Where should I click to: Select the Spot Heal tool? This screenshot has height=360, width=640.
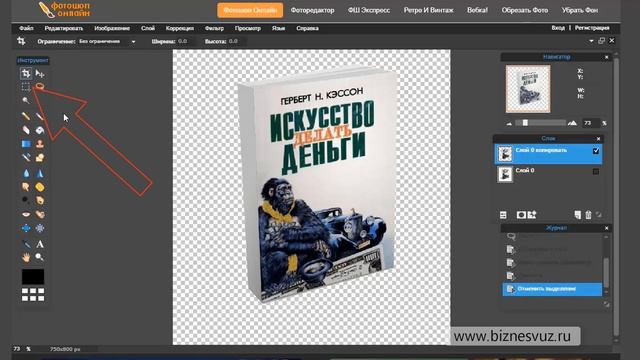(40, 214)
